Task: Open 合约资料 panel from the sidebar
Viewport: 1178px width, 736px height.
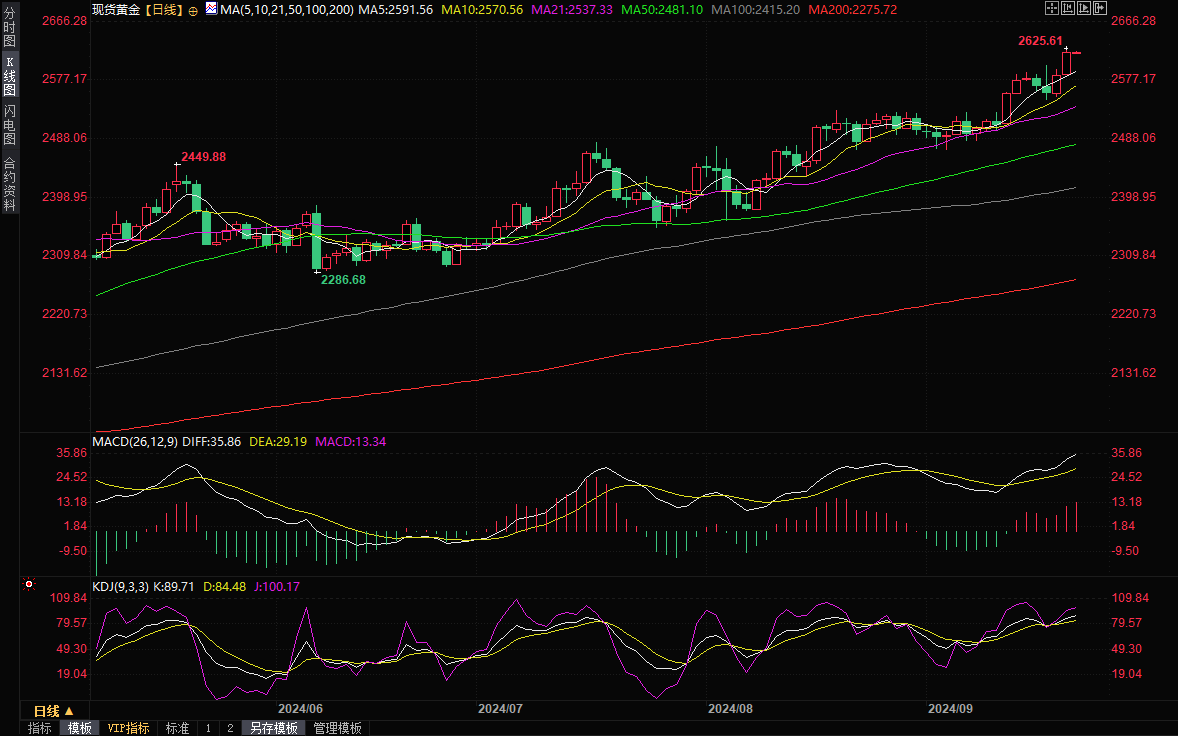Action: tap(9, 183)
